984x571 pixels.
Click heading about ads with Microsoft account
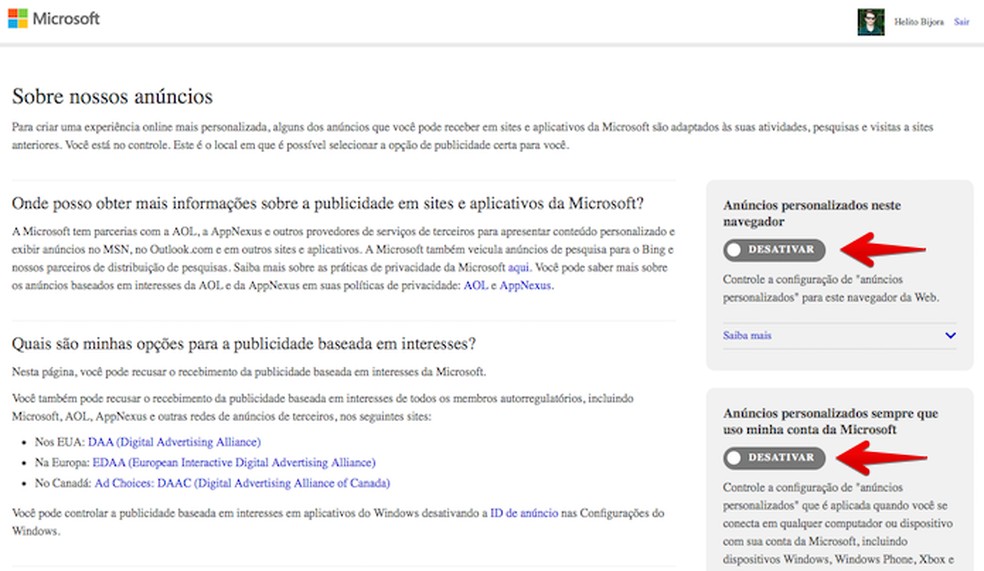[x=830, y=422]
